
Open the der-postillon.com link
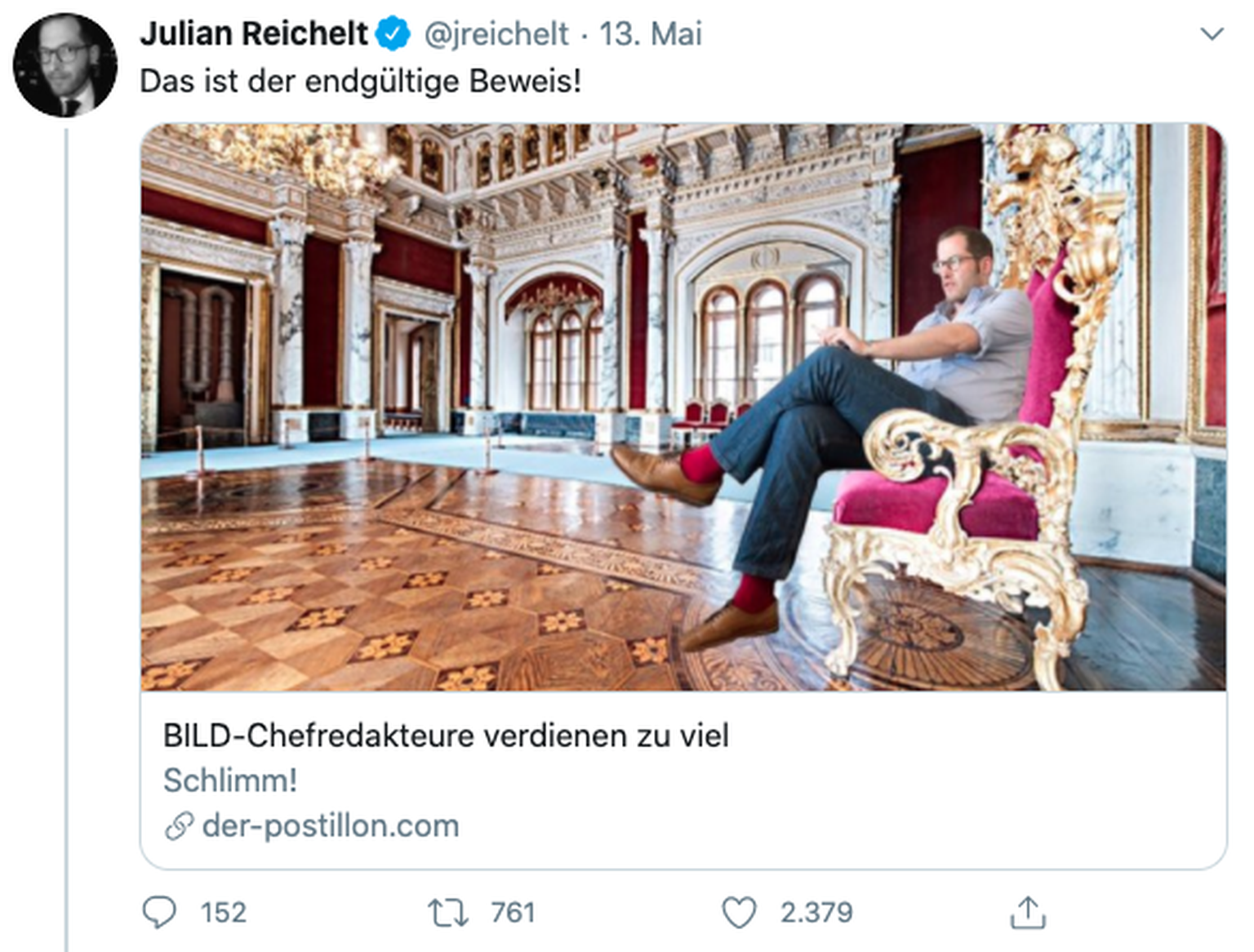331,826
